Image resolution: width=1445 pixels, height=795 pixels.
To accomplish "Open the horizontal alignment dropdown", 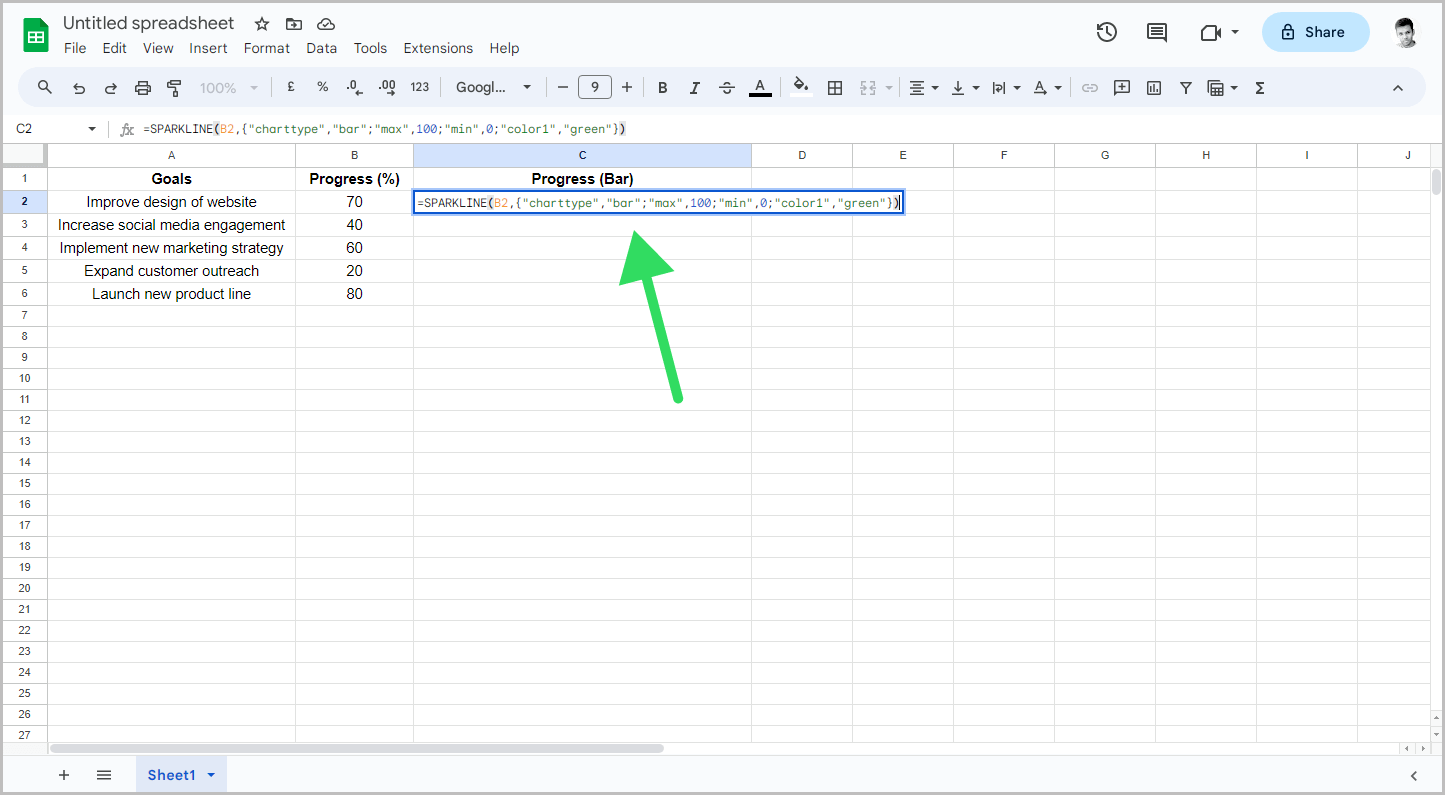I will click(923, 87).
